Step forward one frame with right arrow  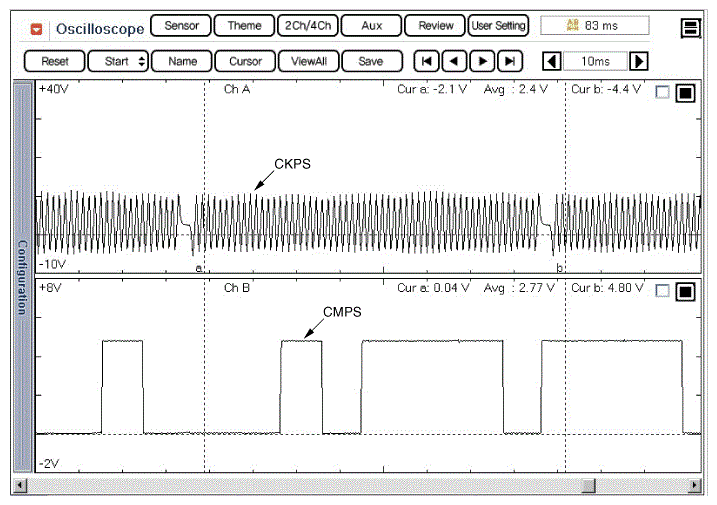(483, 61)
